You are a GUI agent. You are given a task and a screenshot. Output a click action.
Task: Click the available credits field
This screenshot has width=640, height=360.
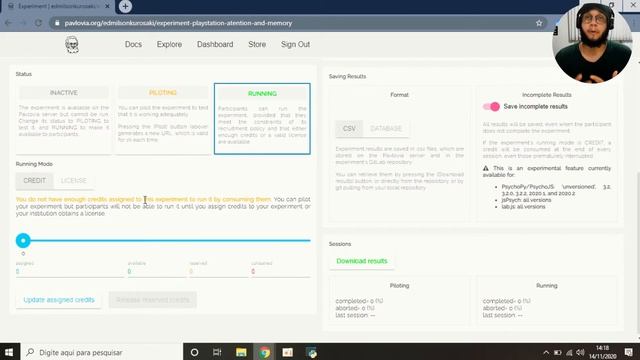[x=156, y=271]
